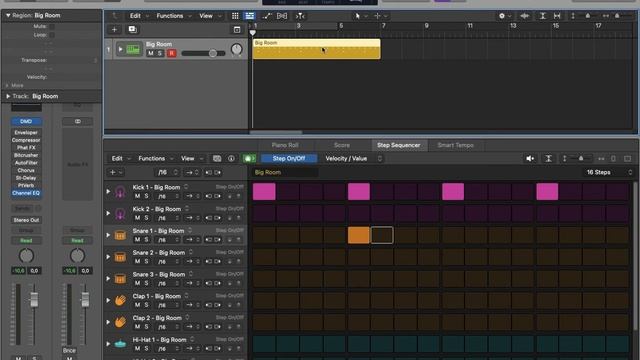The image size is (640, 360).
Task: Open the Compressor plug-in slot
Action: (26, 140)
